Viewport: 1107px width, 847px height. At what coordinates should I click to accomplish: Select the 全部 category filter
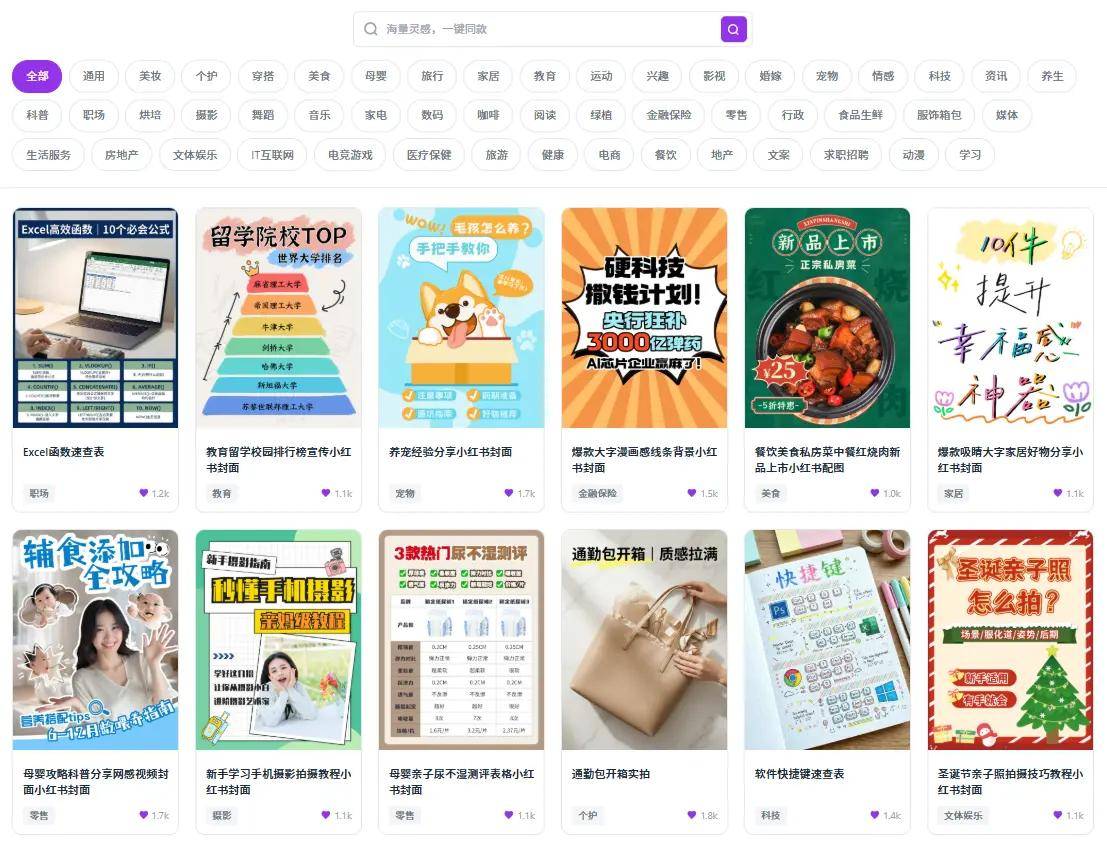(37, 76)
